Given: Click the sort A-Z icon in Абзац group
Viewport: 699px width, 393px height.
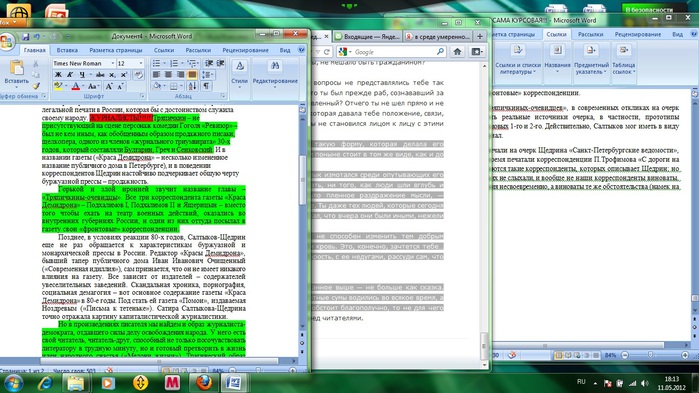Looking at the screenshot, I should [192, 86].
